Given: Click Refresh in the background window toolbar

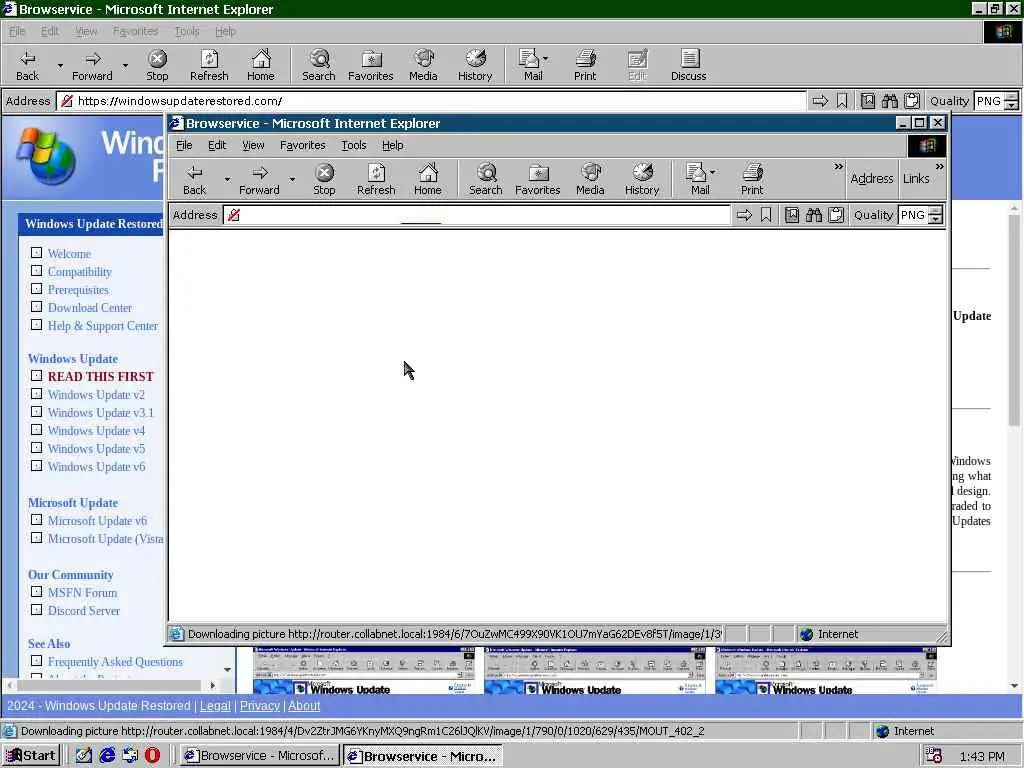Looking at the screenshot, I should click(209, 65).
